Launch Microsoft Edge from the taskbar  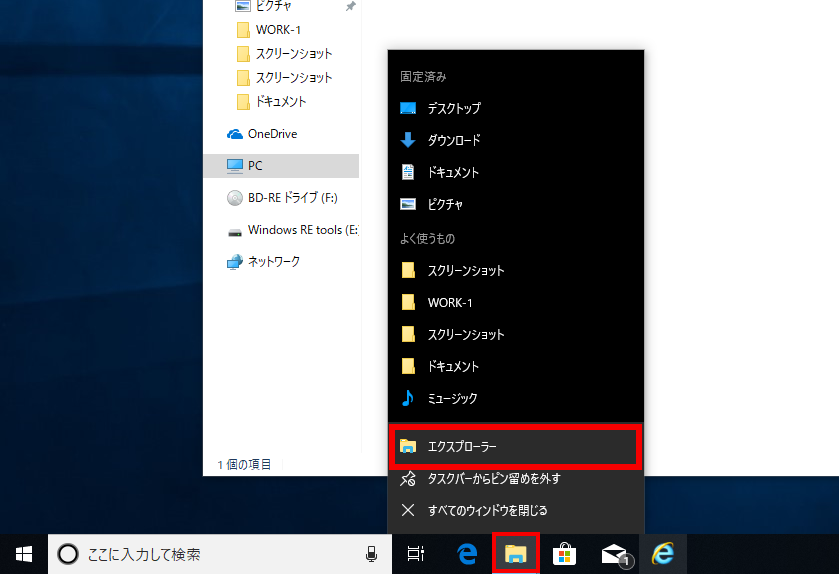coord(467,554)
